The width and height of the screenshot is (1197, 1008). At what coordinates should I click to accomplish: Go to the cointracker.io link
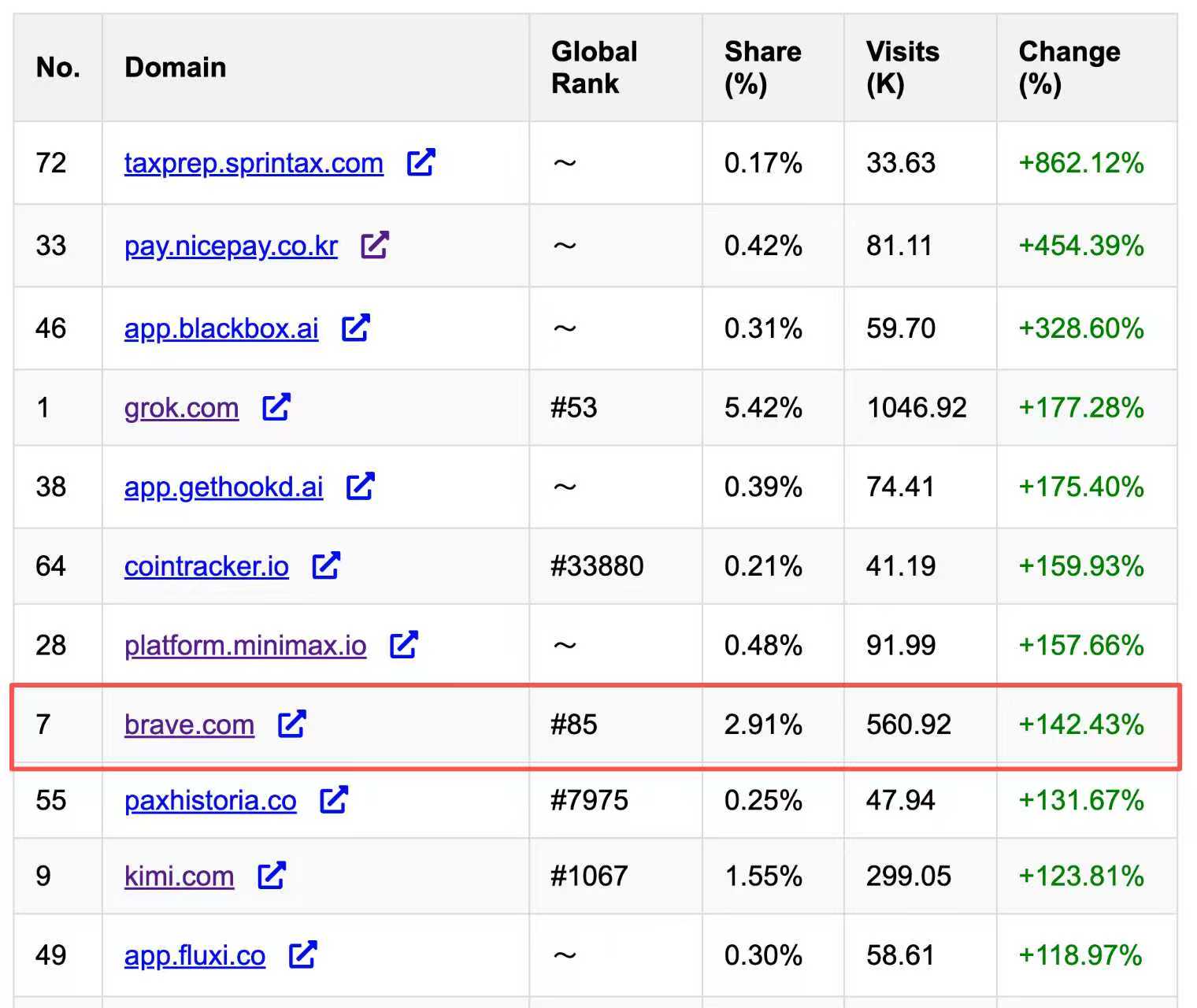tap(206, 566)
